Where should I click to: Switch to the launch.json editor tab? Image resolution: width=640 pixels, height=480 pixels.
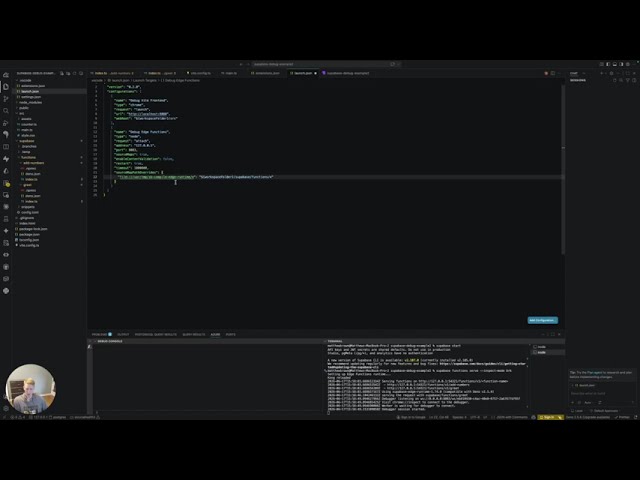tap(303, 73)
